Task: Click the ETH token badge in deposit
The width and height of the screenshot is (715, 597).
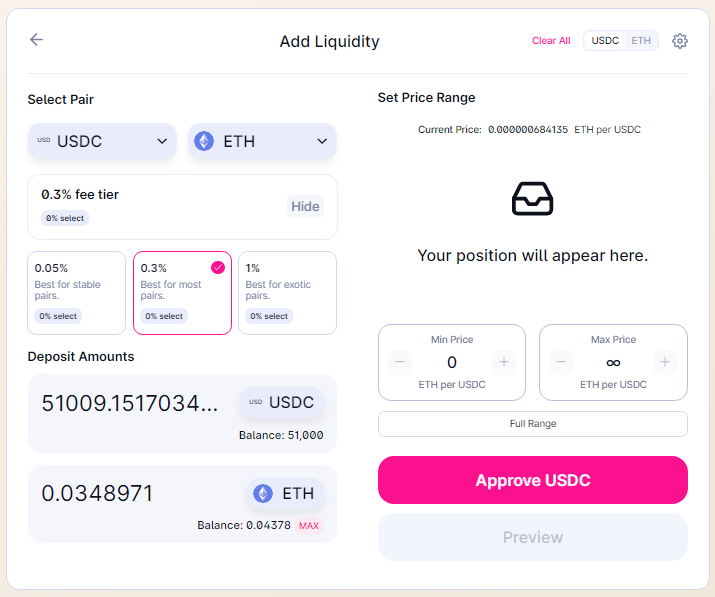Action: pyautogui.click(x=285, y=493)
